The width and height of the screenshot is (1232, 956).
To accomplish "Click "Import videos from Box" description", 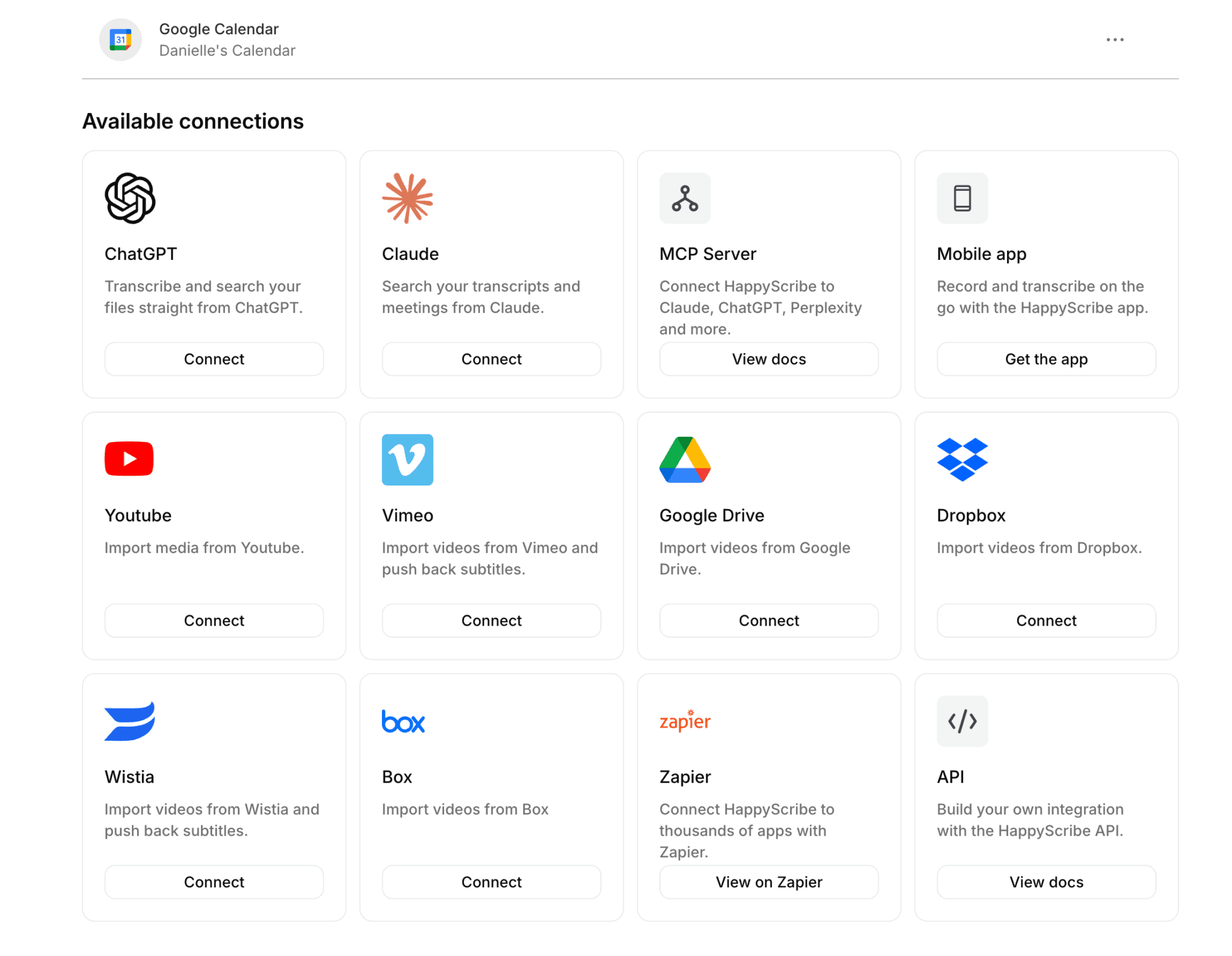I will pyautogui.click(x=465, y=809).
